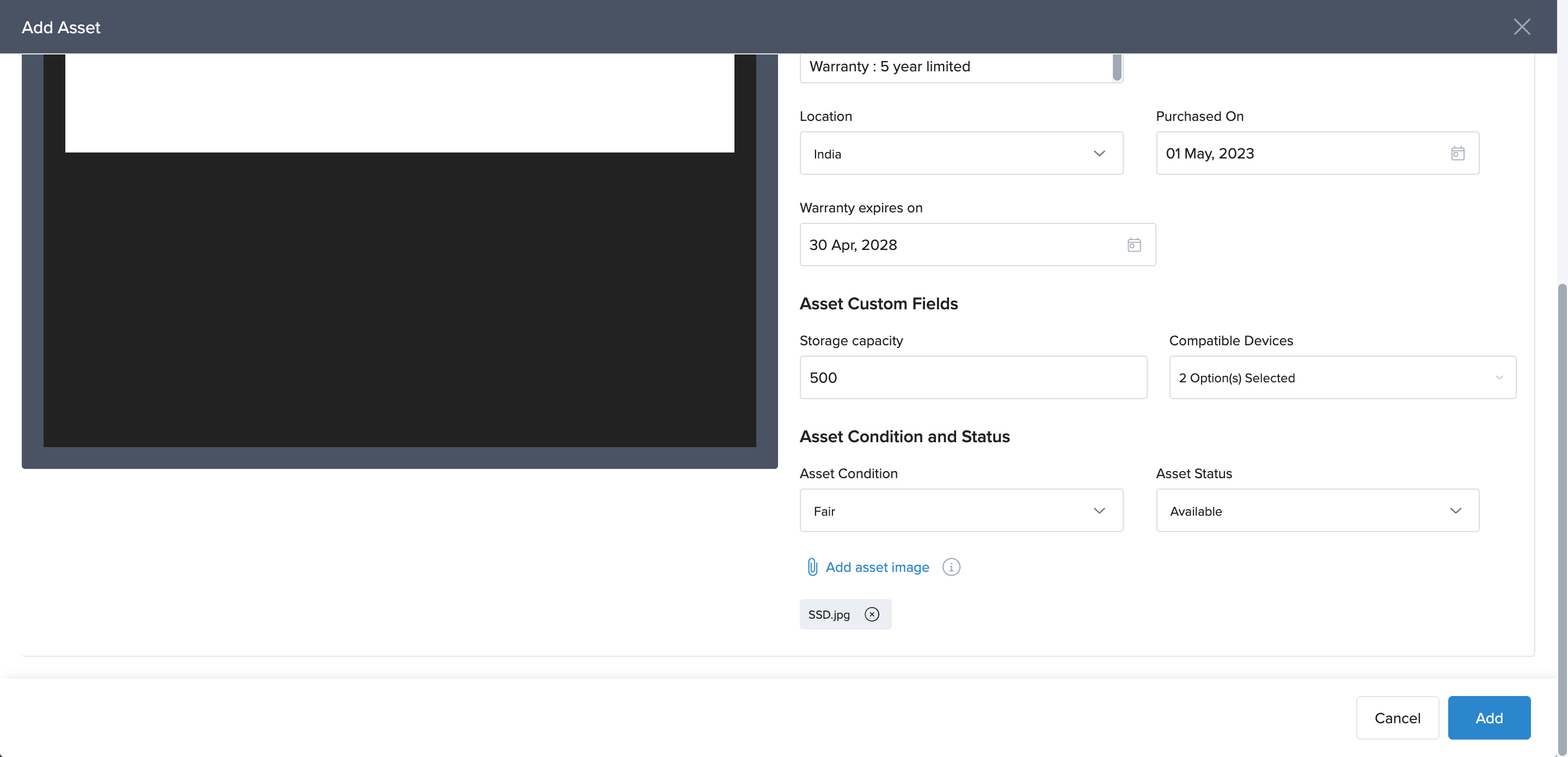The image size is (1568, 757).
Task: Open the Compatible Devices multi-select dropdown
Action: (1342, 377)
